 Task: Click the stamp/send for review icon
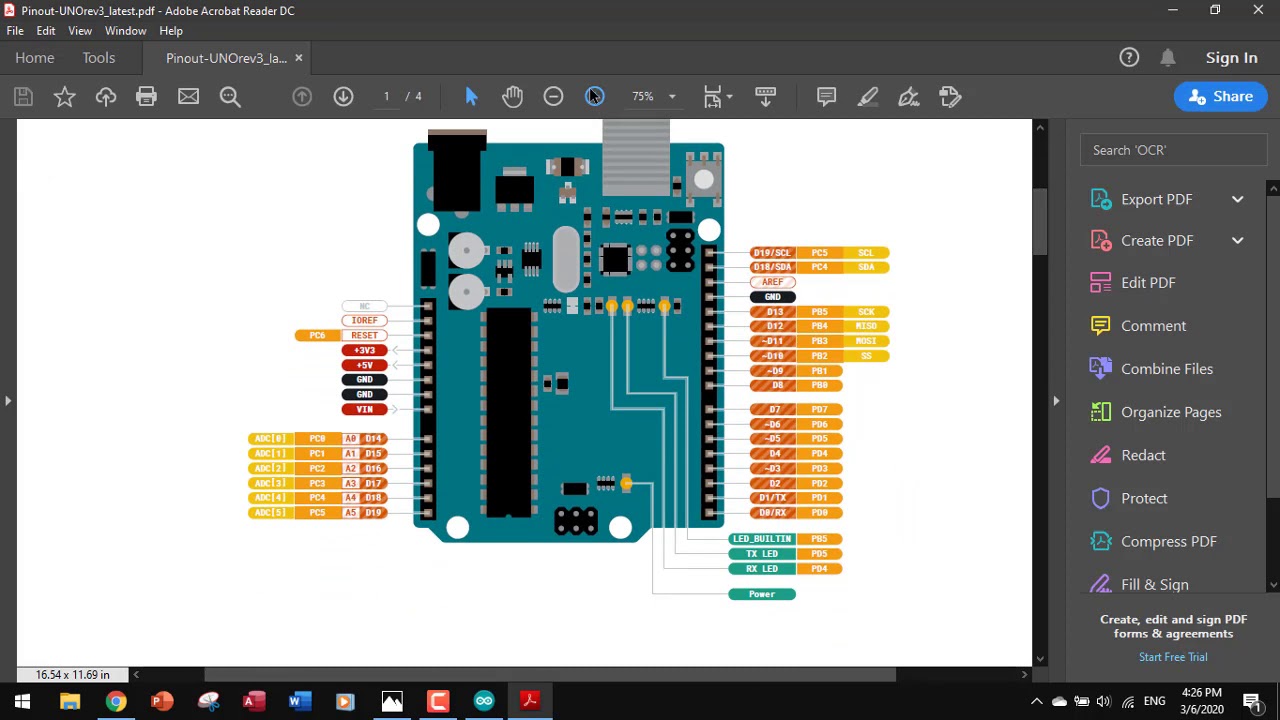pyautogui.click(x=950, y=97)
